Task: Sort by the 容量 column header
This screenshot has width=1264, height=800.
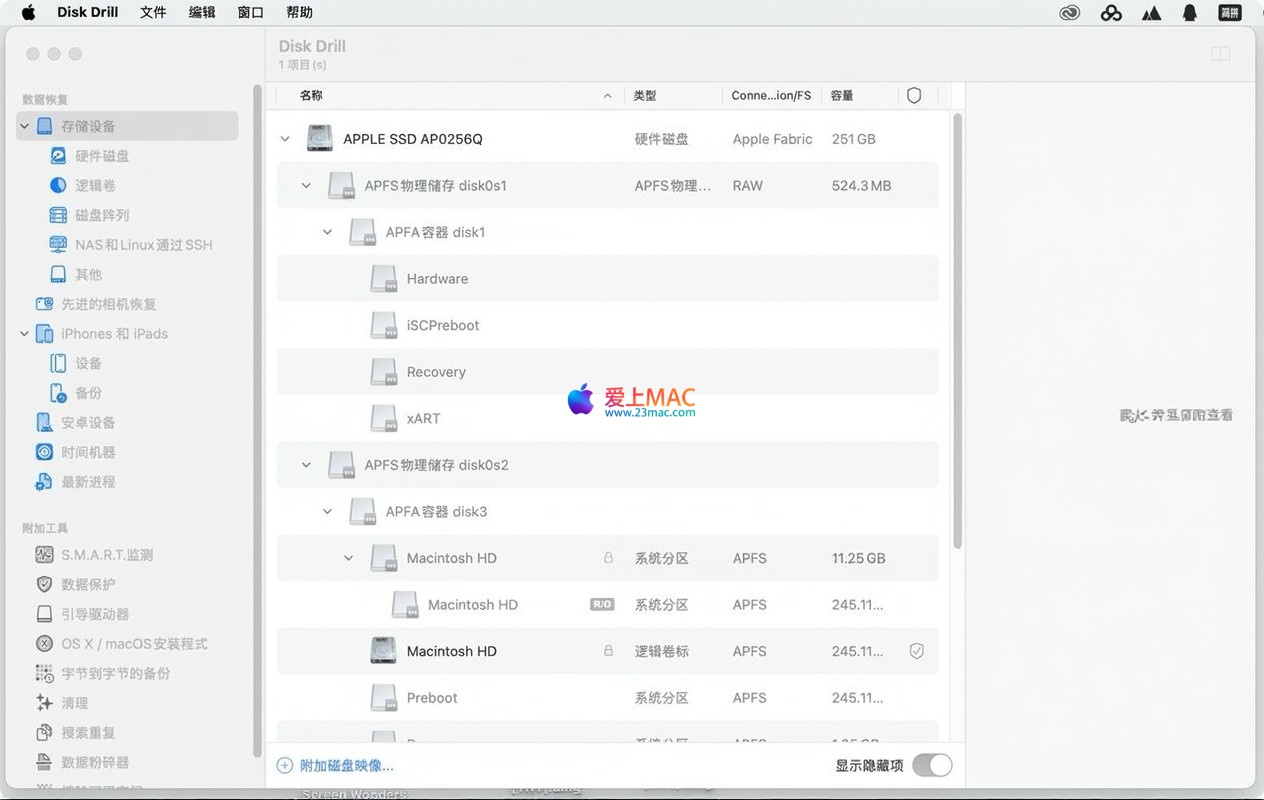Action: (842, 96)
